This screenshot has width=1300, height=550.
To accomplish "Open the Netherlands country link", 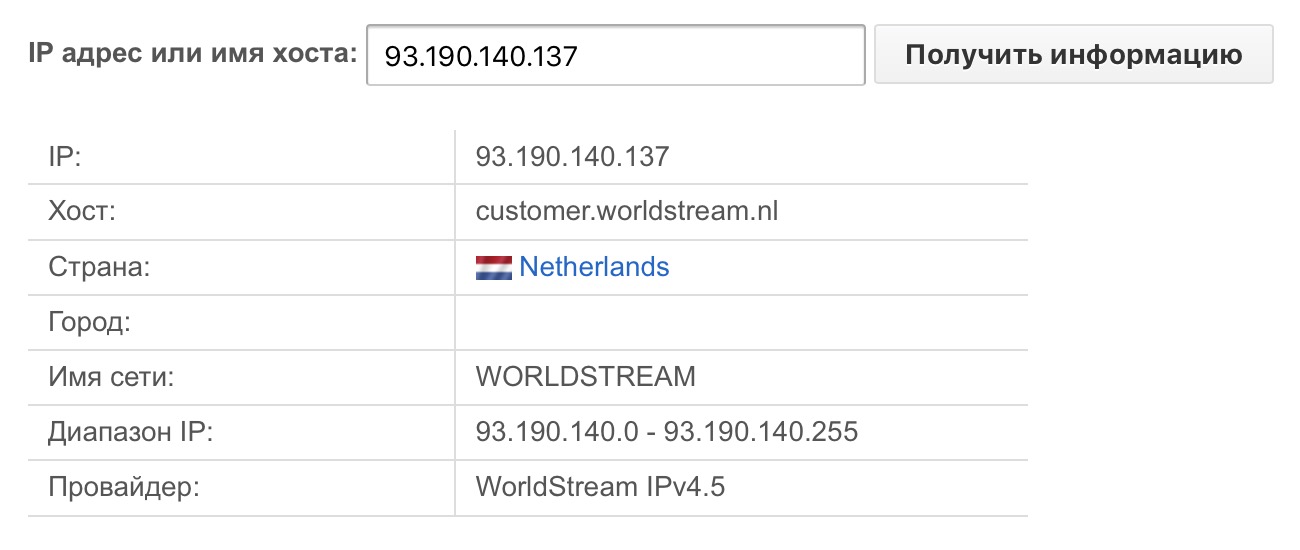I will (x=594, y=267).
